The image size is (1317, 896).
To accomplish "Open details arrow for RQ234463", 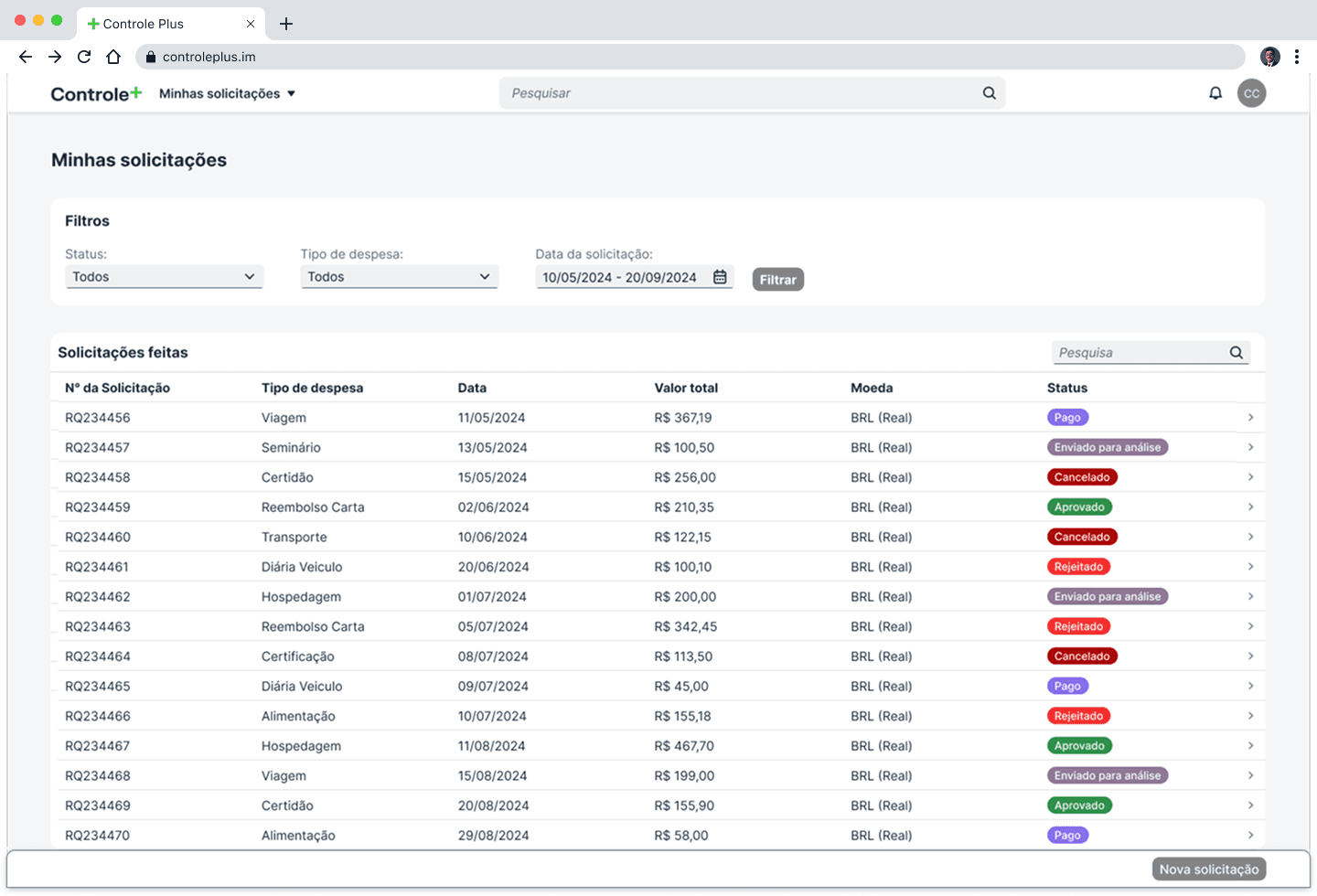I will click(x=1250, y=626).
